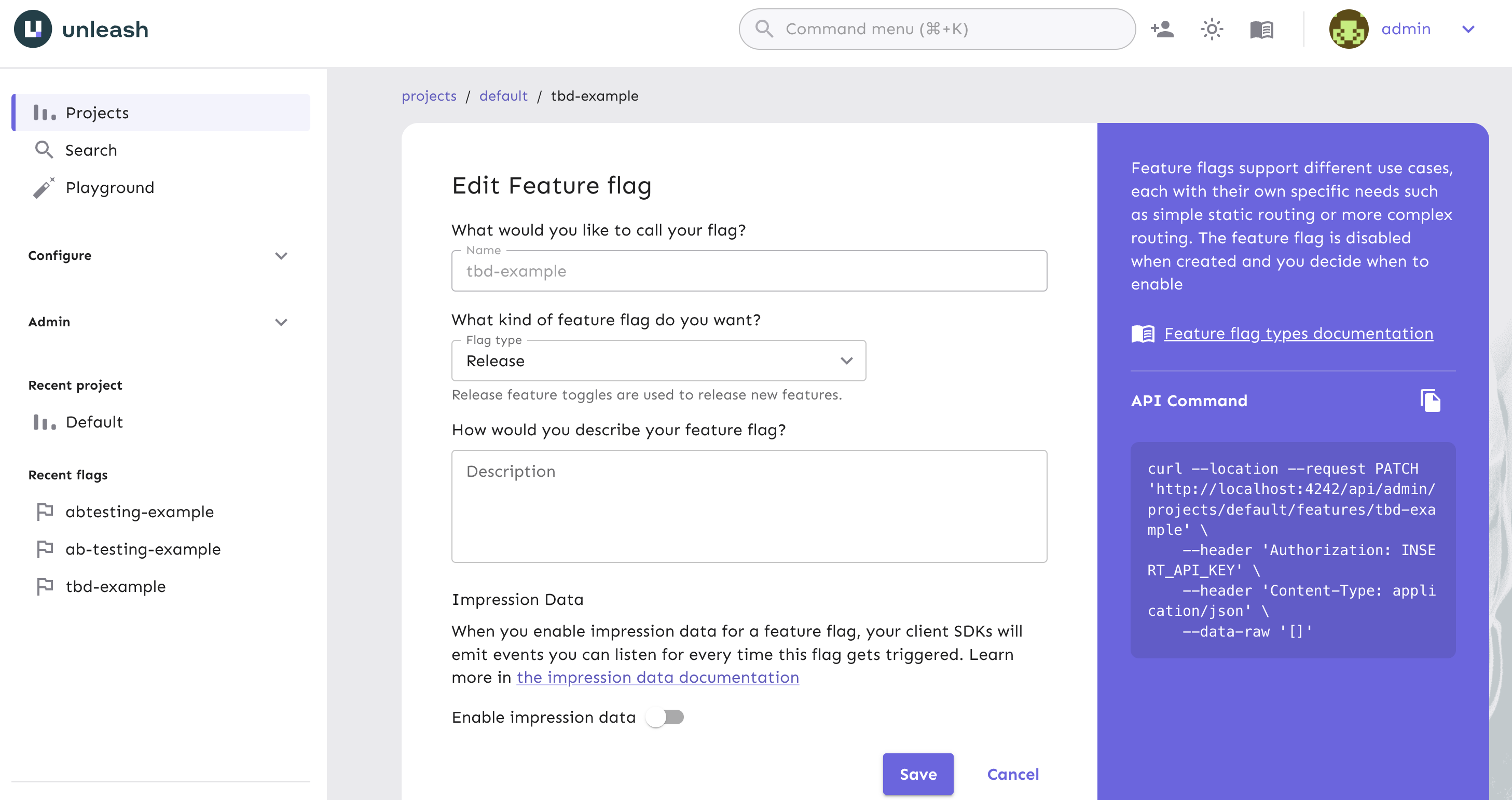Click the copy API command icon

click(1432, 401)
